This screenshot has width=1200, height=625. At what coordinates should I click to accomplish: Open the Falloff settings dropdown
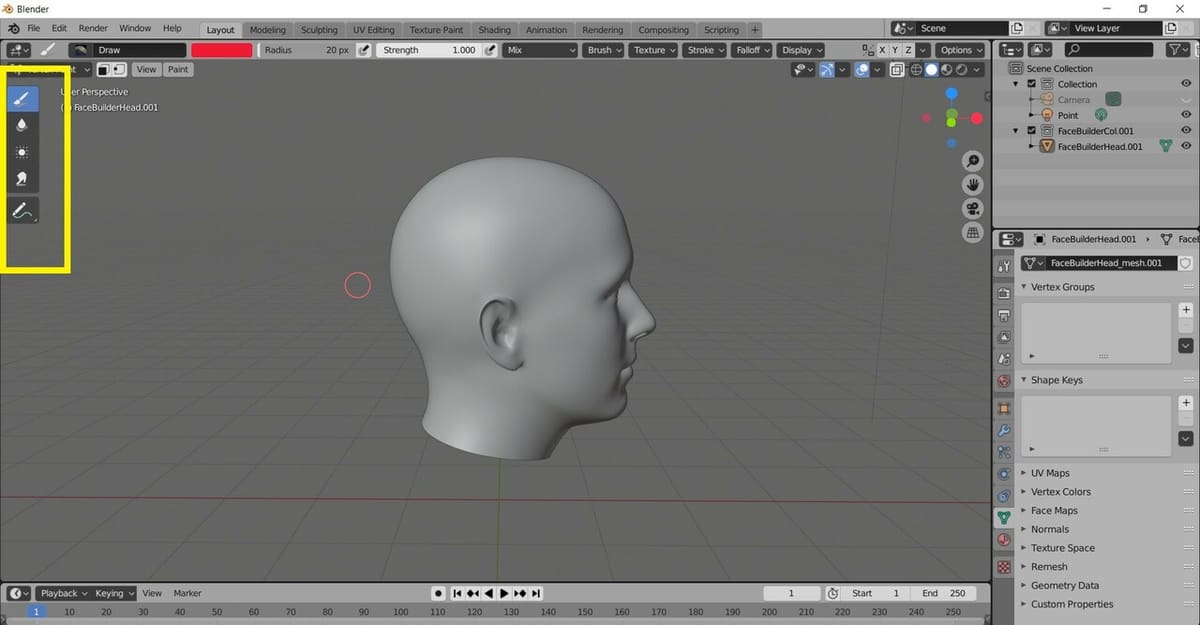(x=752, y=50)
